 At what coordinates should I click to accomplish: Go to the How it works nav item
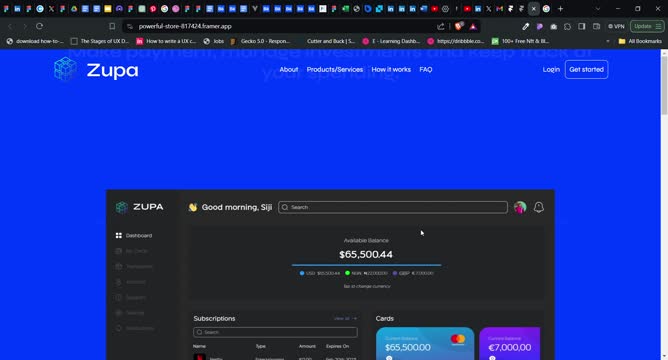point(391,69)
